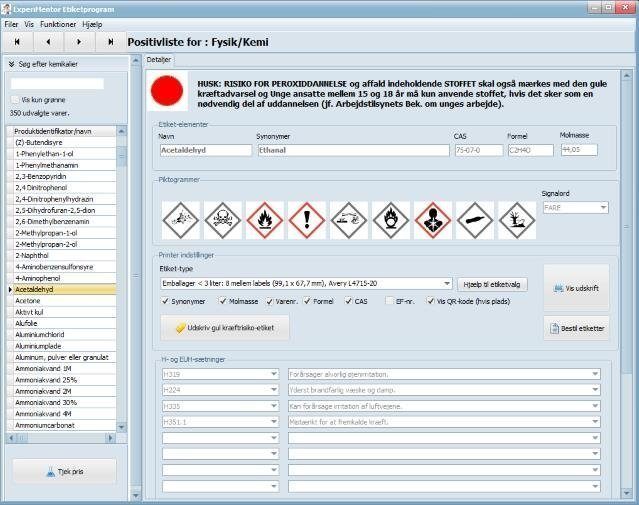Click the 'Vis udskrift' button
The width and height of the screenshot is (639, 505).
pos(576,288)
